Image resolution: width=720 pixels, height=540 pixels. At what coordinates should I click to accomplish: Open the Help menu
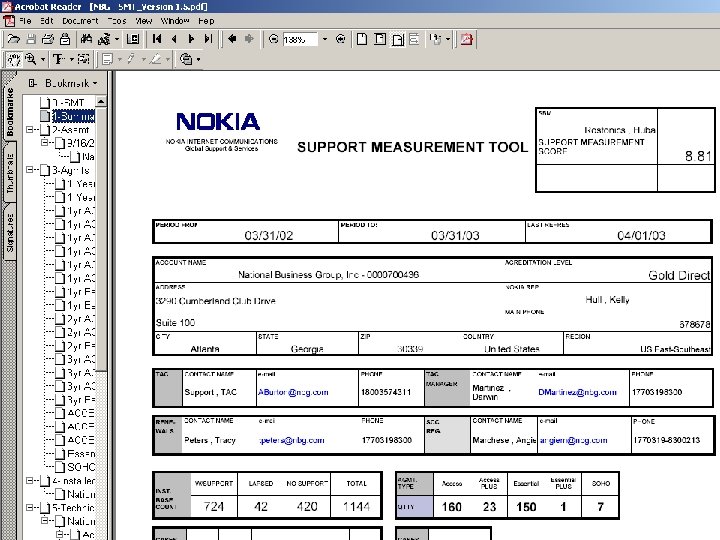point(206,21)
